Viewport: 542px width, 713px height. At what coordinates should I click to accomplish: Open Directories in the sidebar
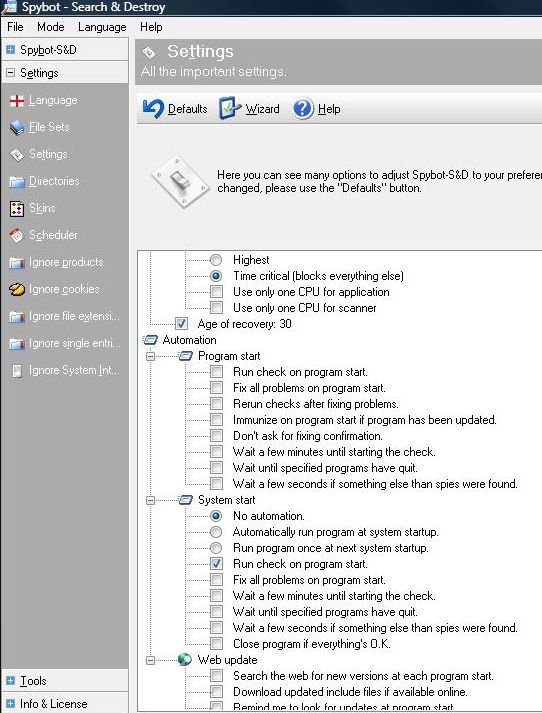pyautogui.click(x=54, y=181)
